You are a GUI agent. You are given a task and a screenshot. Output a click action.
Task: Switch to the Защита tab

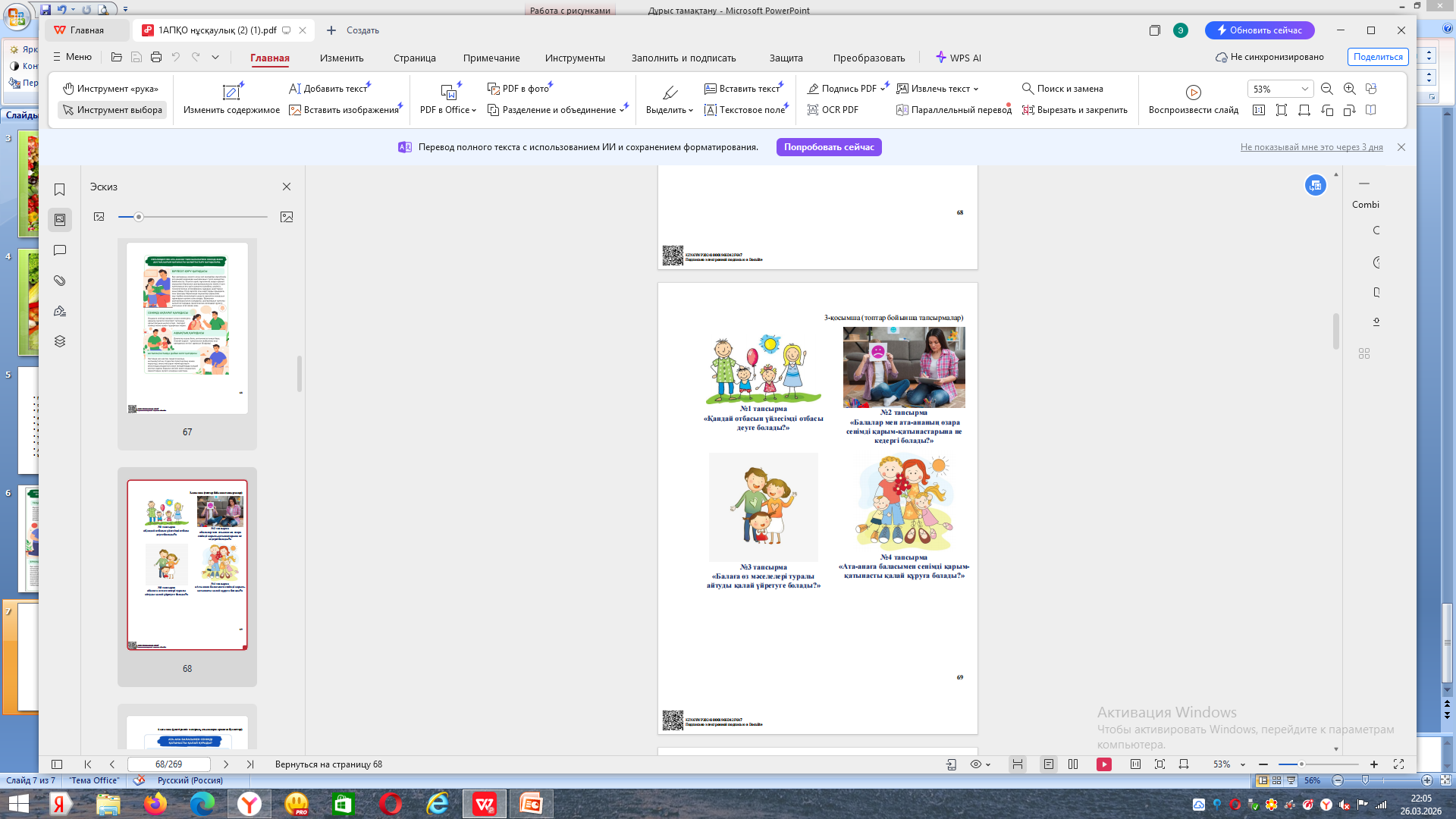coord(786,58)
